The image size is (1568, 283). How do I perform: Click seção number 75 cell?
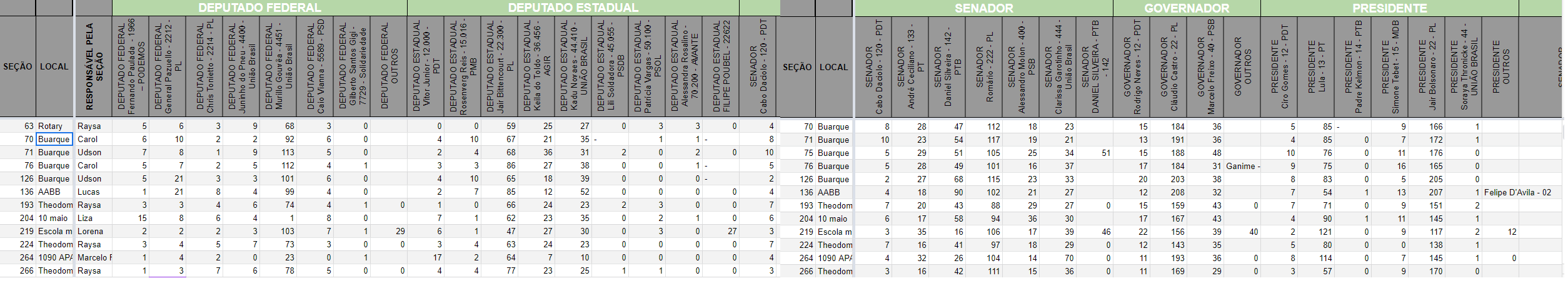point(797,153)
